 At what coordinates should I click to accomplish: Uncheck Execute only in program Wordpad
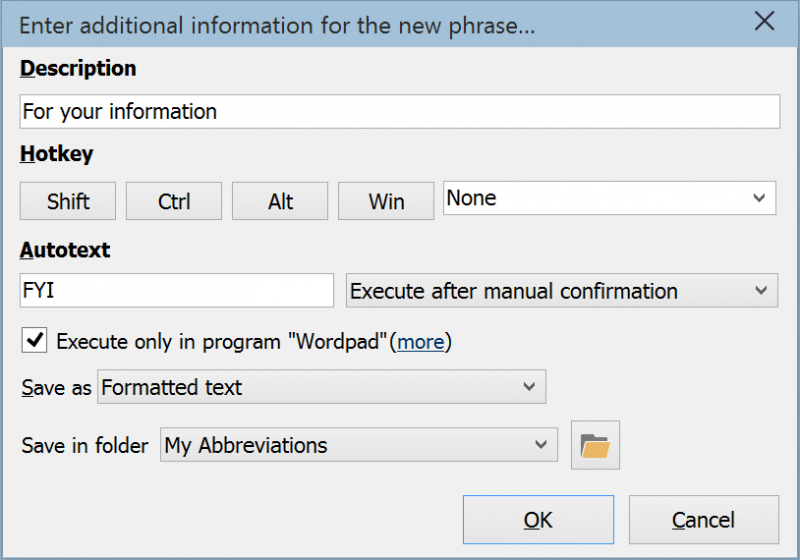tap(34, 340)
